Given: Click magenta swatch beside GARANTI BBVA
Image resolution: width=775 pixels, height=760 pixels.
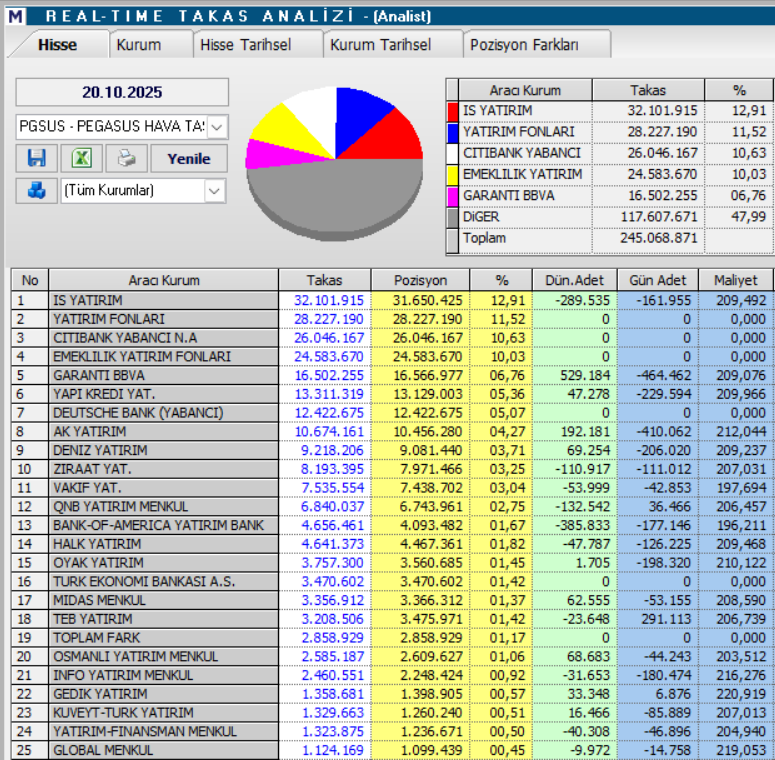Looking at the screenshot, I should pyautogui.click(x=453, y=196).
